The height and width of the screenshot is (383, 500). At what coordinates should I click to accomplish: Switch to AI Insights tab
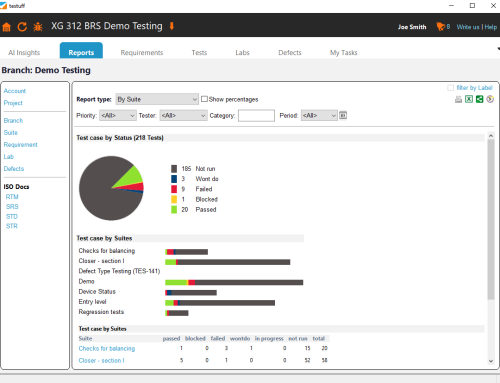[x=24, y=53]
